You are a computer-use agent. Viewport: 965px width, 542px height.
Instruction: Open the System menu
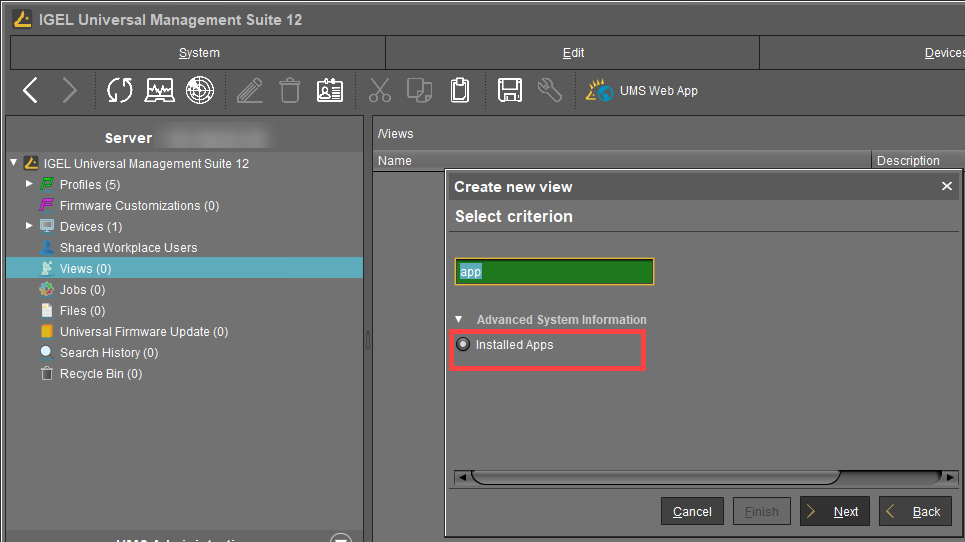point(199,53)
